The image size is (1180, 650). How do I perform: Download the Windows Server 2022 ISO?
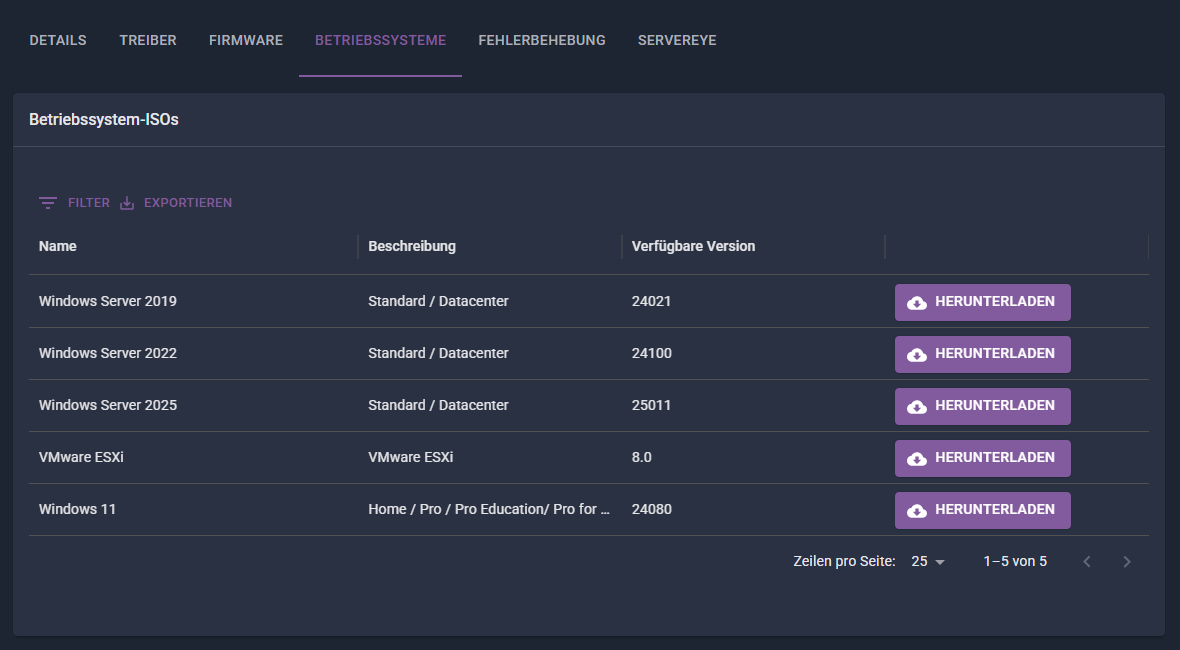982,354
